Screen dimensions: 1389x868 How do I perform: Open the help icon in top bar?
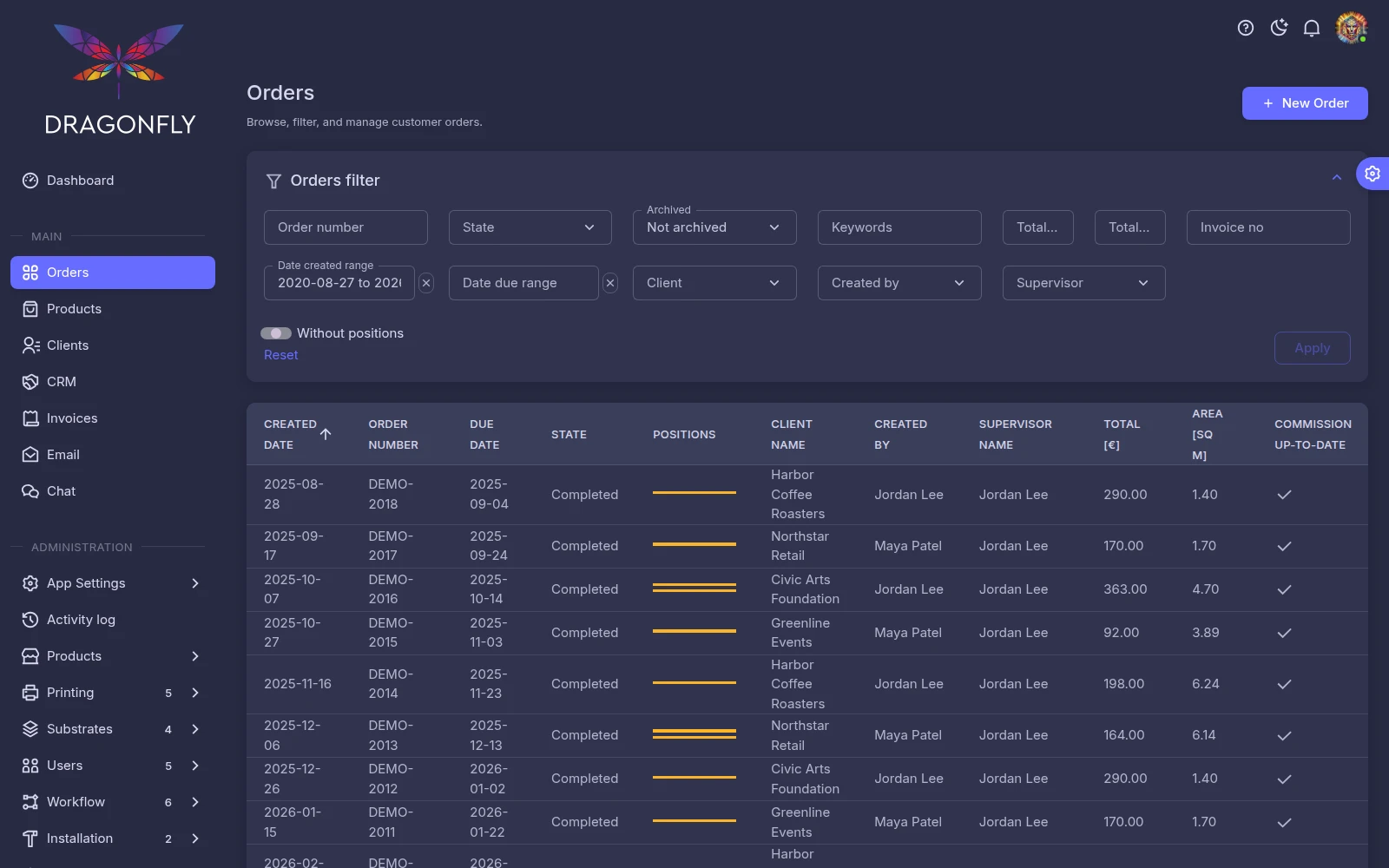pos(1246,28)
